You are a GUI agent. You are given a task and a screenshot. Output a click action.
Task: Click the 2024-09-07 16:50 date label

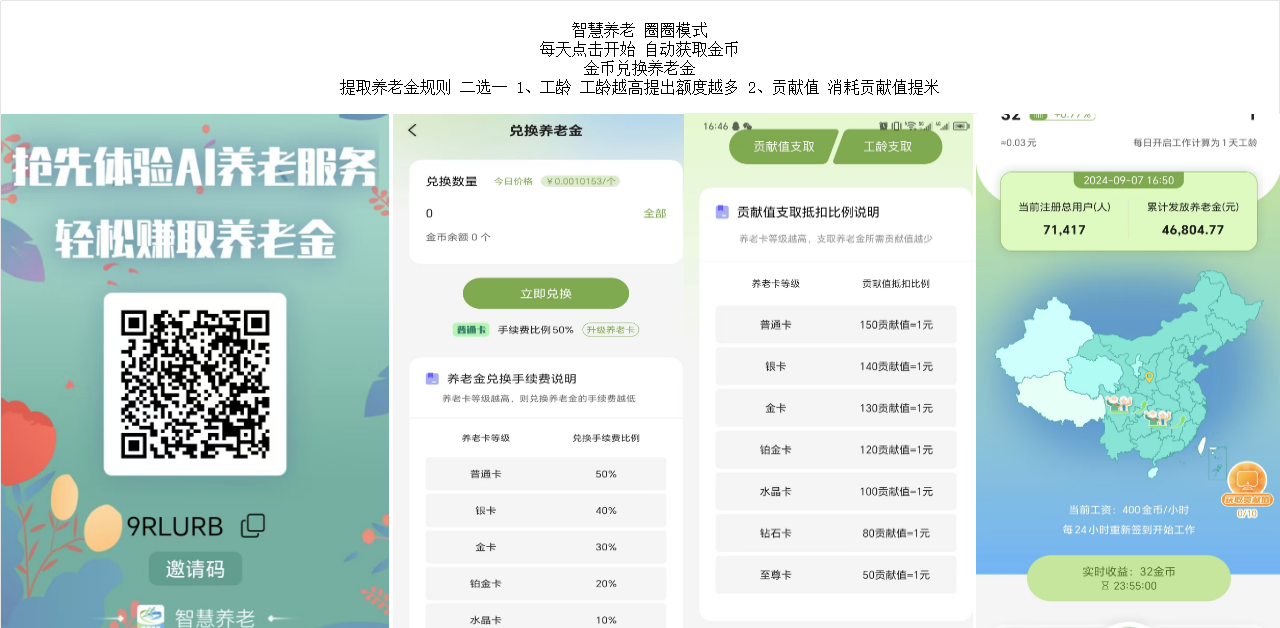click(1129, 181)
